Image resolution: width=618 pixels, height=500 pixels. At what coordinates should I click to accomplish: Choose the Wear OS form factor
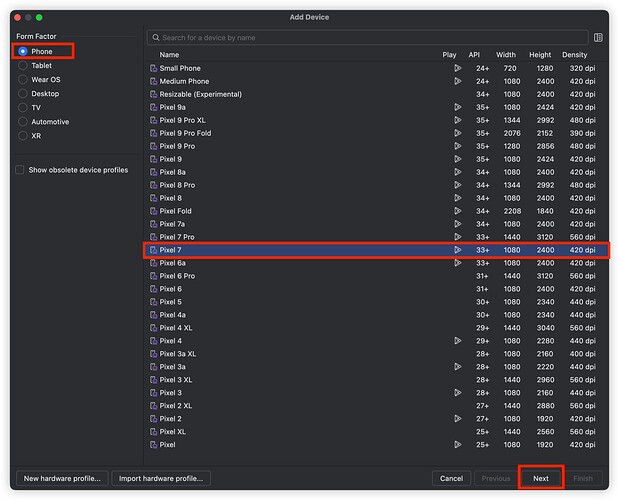click(23, 80)
